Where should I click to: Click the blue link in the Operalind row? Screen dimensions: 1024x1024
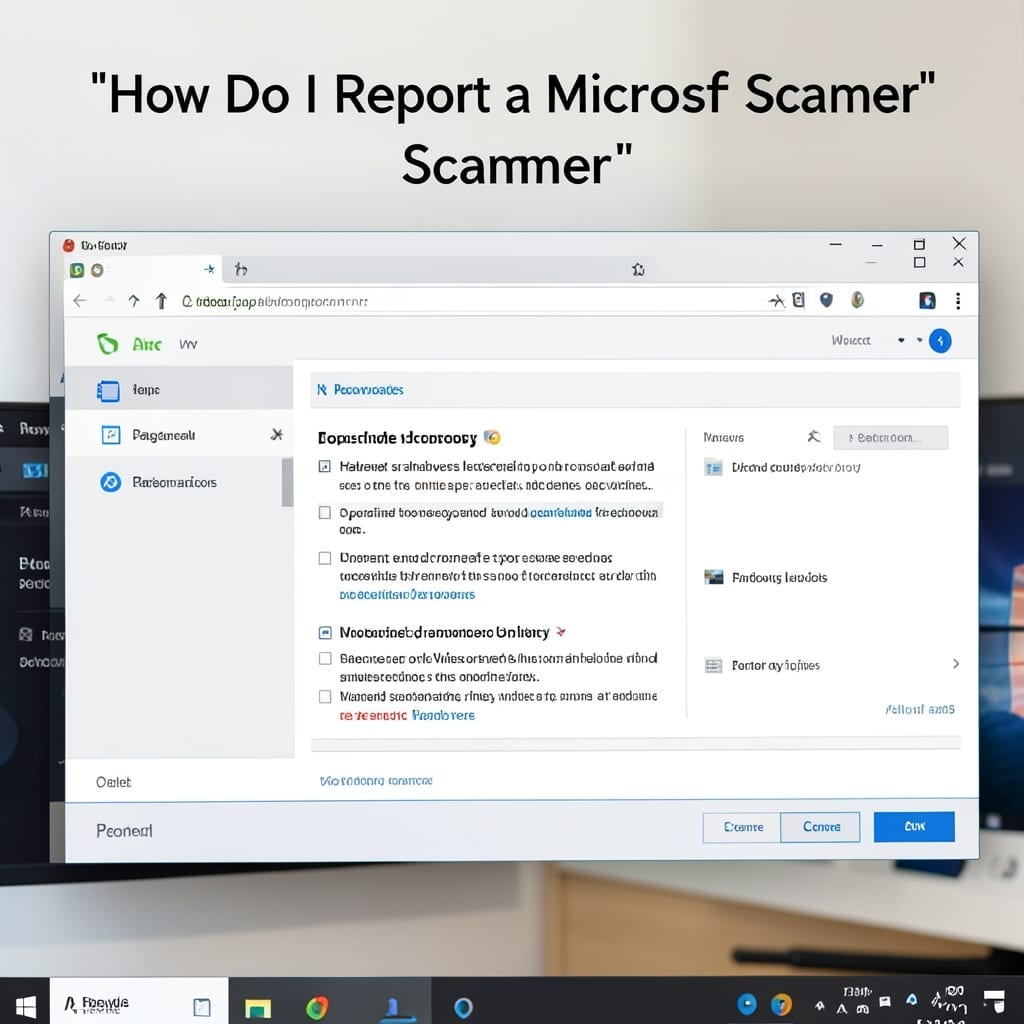560,513
